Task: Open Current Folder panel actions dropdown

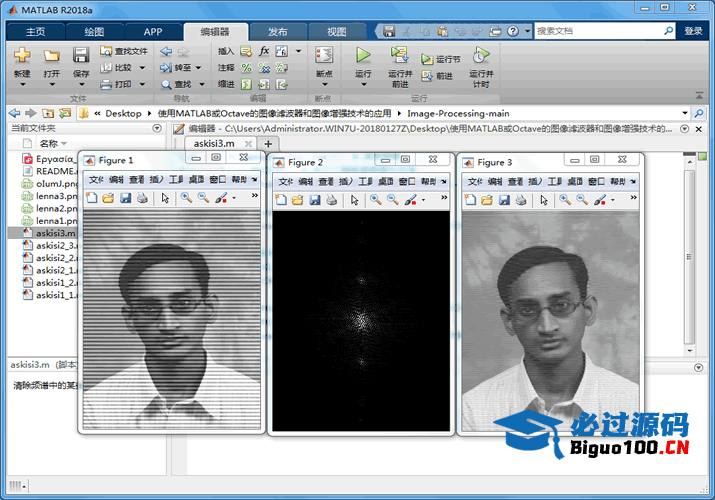Action: click(157, 128)
